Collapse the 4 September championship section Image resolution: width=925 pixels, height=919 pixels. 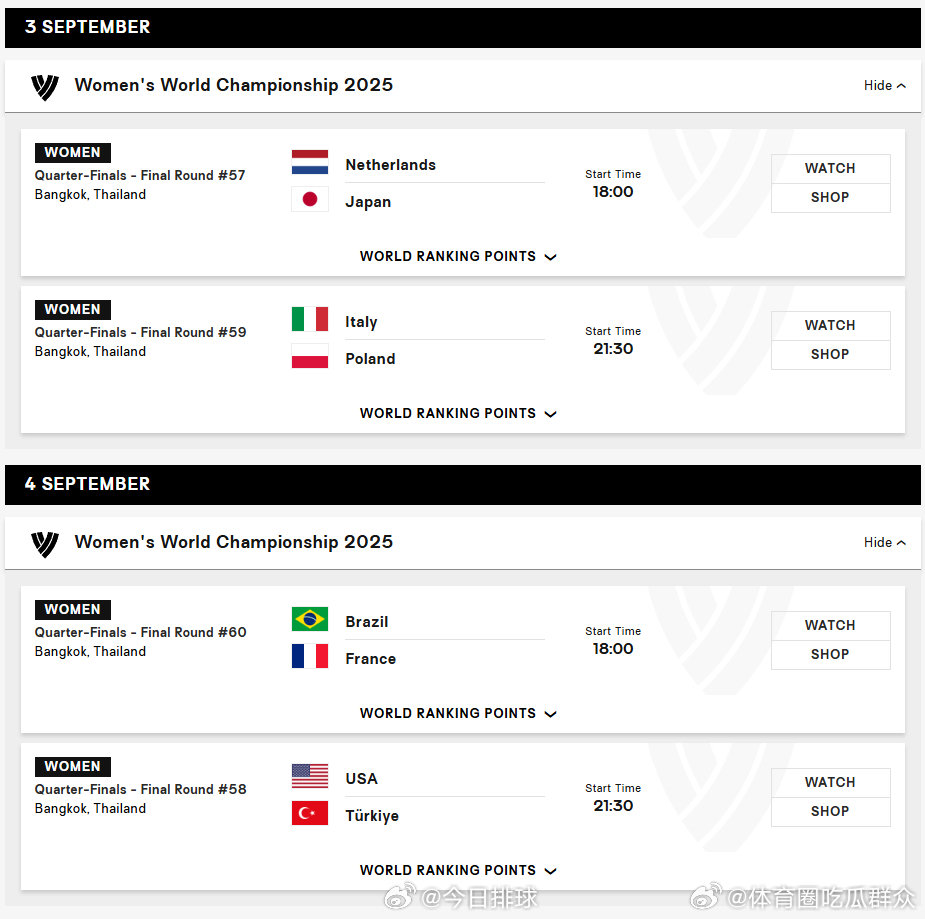tap(884, 543)
